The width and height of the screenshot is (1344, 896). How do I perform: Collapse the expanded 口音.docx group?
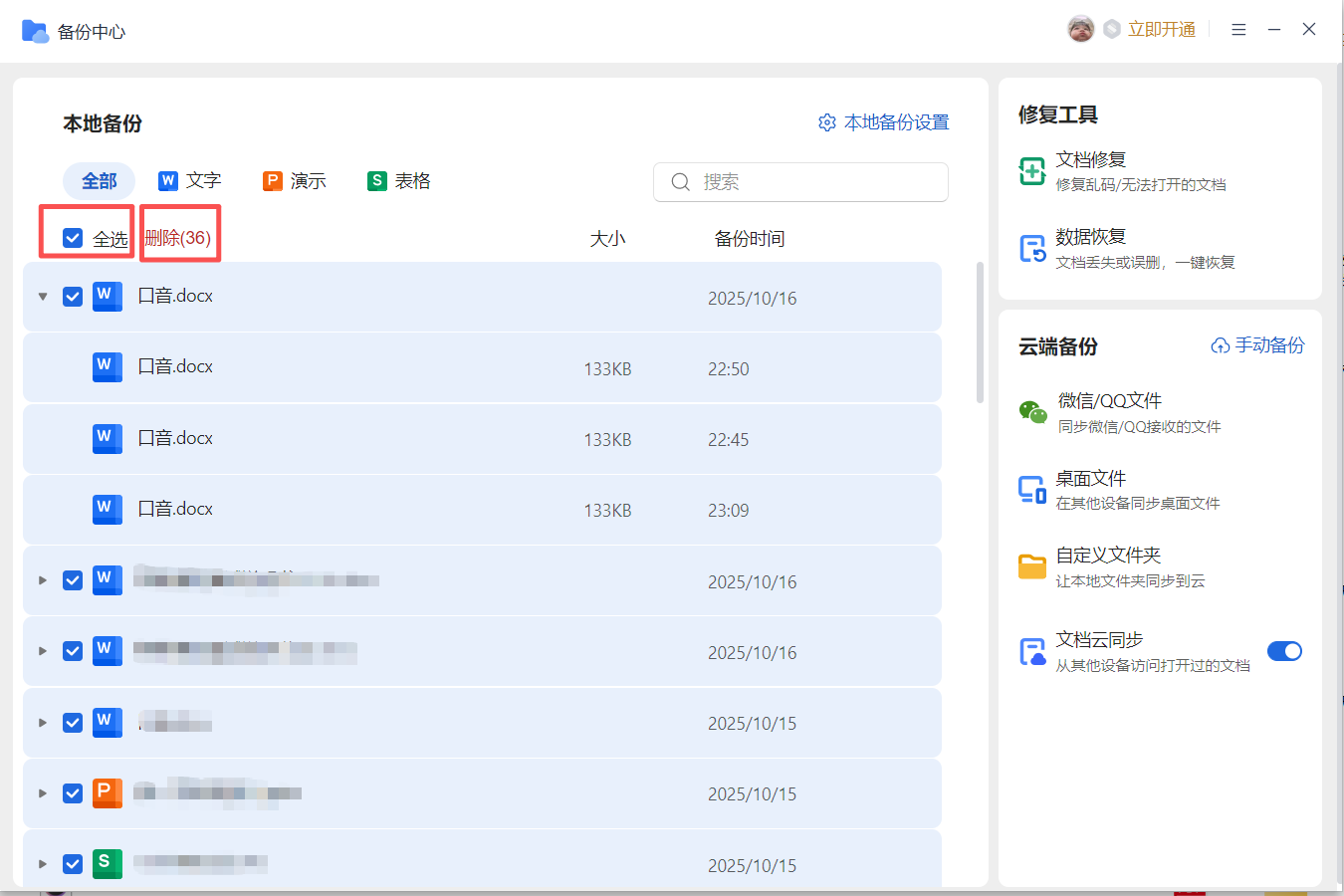43,297
